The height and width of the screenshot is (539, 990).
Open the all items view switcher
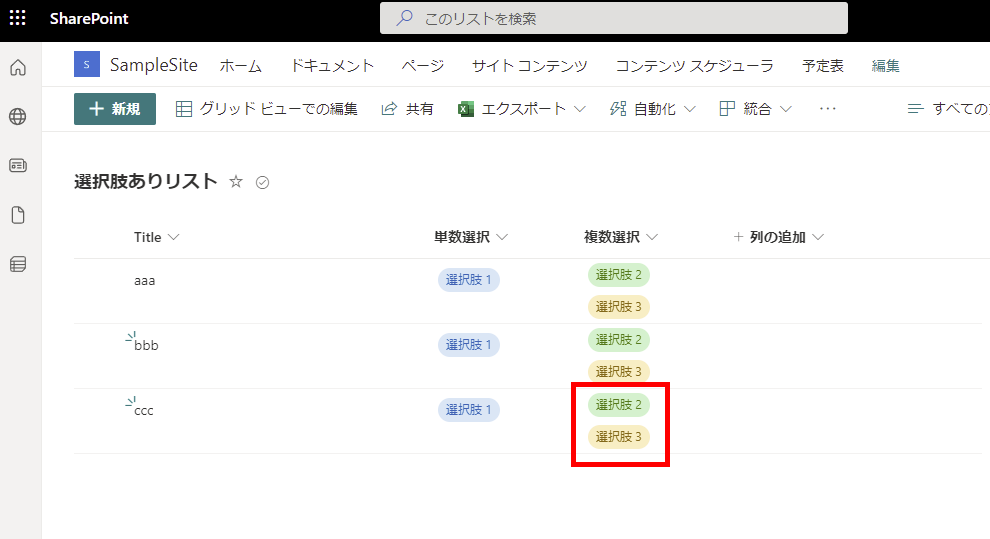point(948,109)
